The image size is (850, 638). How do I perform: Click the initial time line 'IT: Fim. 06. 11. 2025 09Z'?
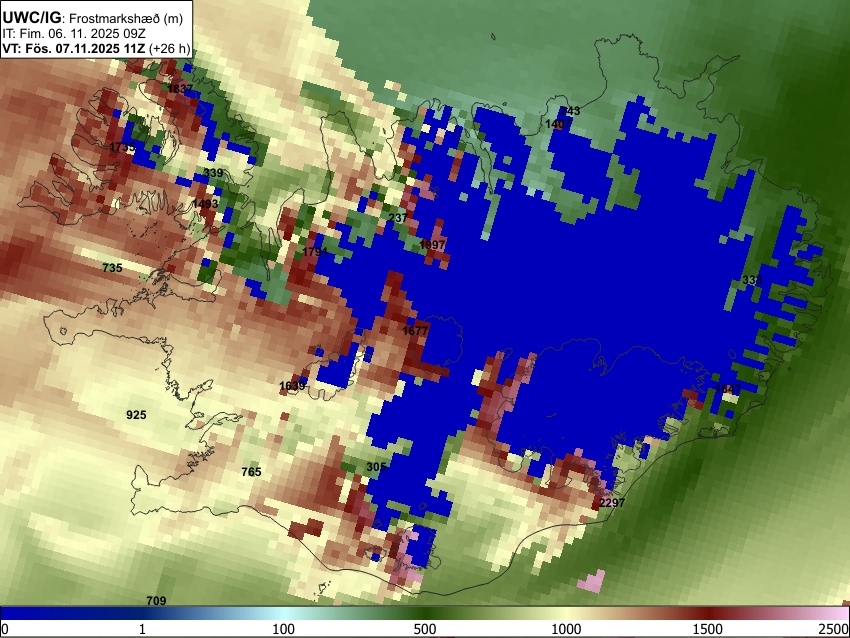tap(73, 34)
